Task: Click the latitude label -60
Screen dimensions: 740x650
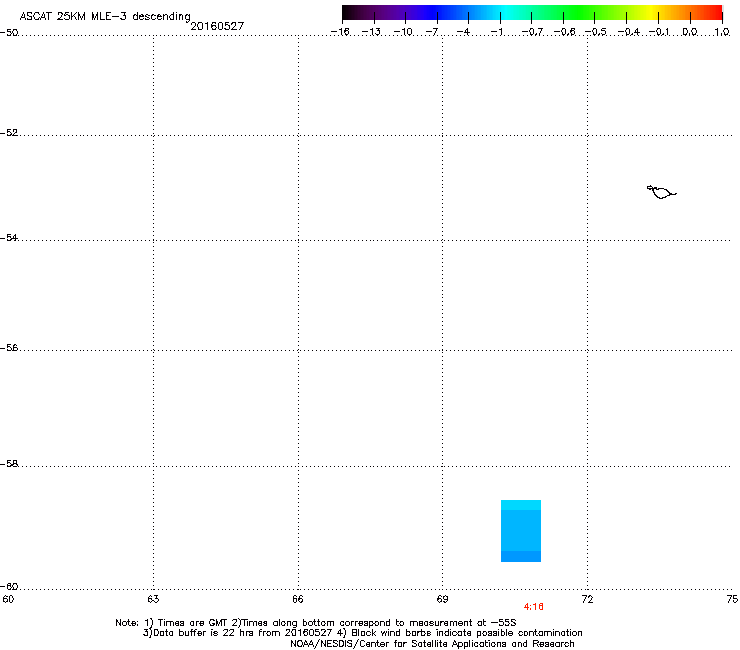Action: pyautogui.click(x=9, y=586)
